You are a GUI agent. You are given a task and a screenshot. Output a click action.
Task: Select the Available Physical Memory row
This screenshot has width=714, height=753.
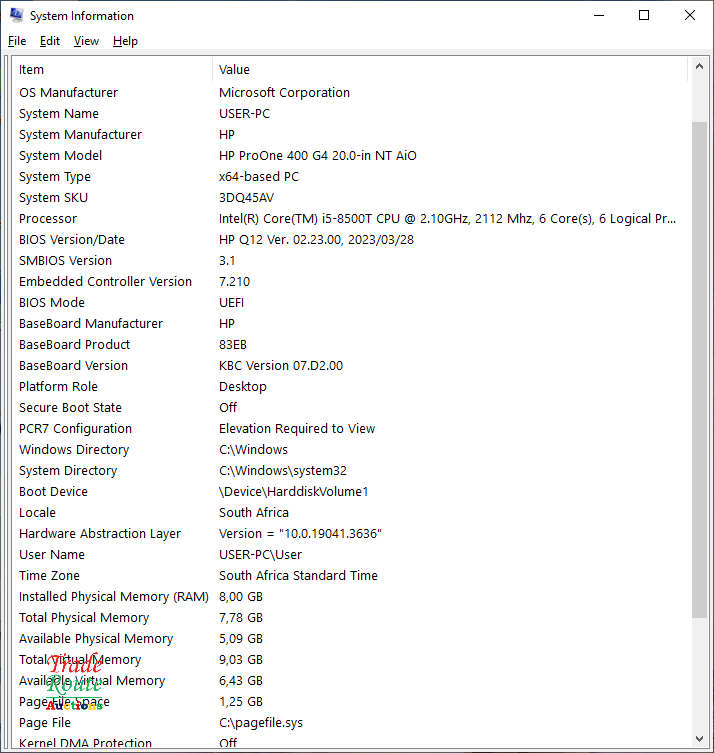(x=350, y=639)
